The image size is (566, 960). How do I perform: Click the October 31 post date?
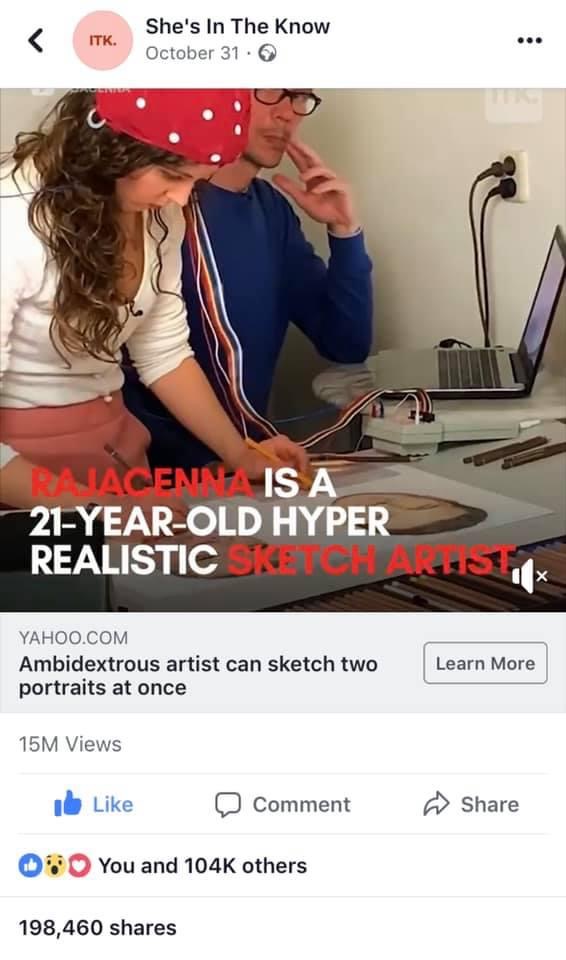[x=192, y=54]
